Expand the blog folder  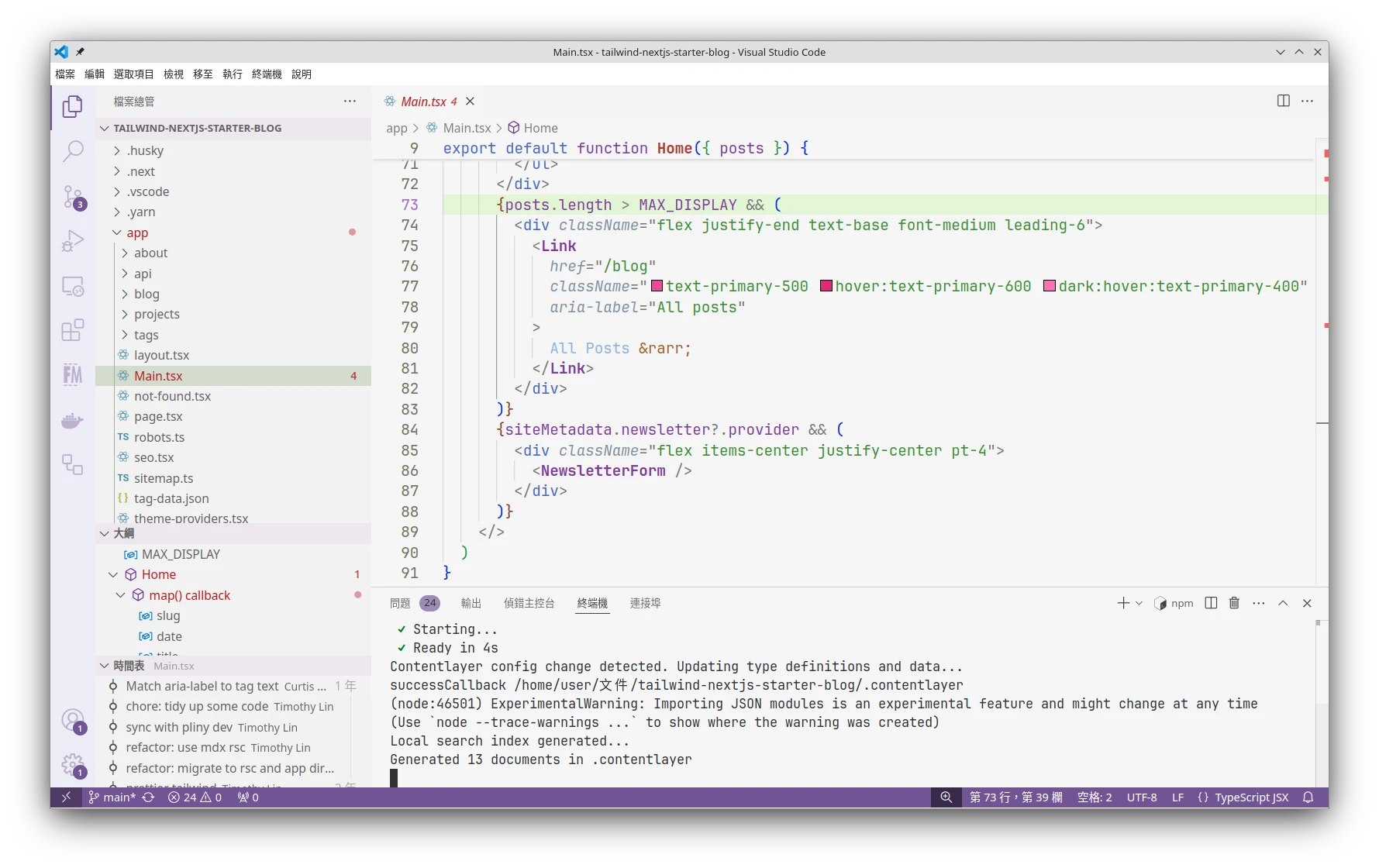pos(146,294)
